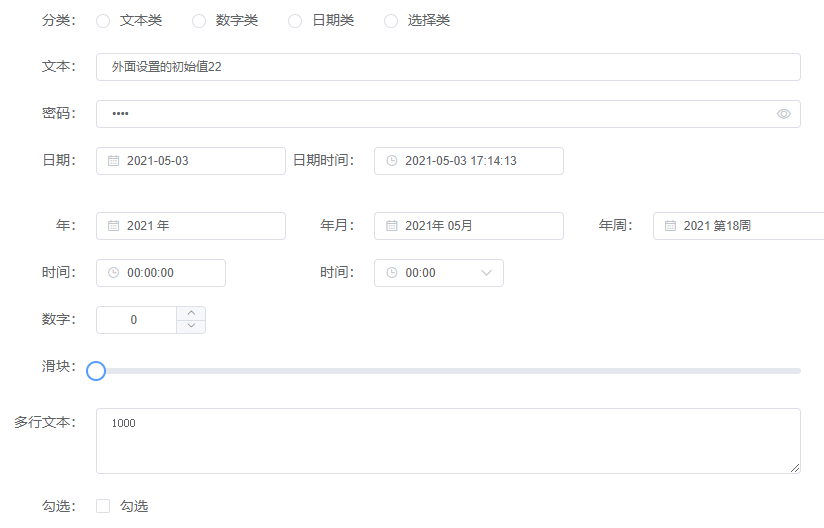
Task: Click the 勾选 checkbox label text
Action: (134, 506)
